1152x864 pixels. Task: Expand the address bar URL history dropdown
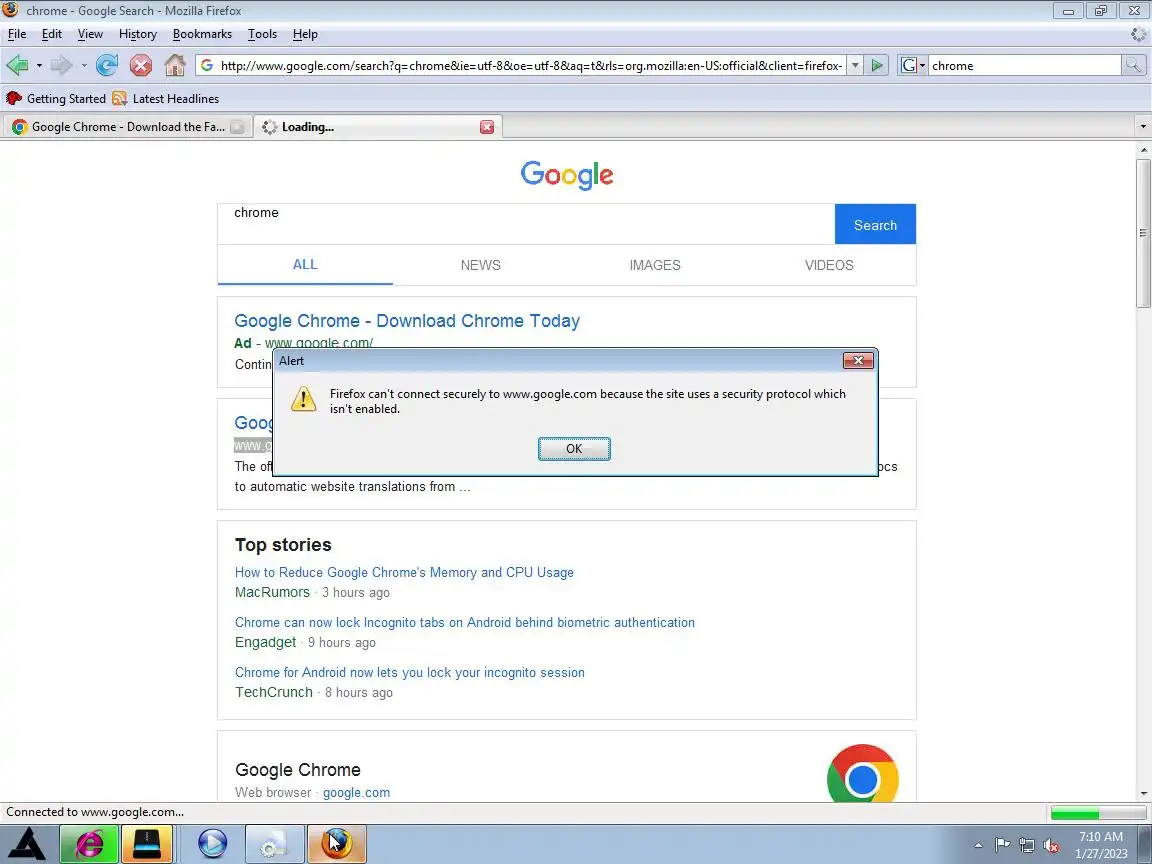[854, 65]
